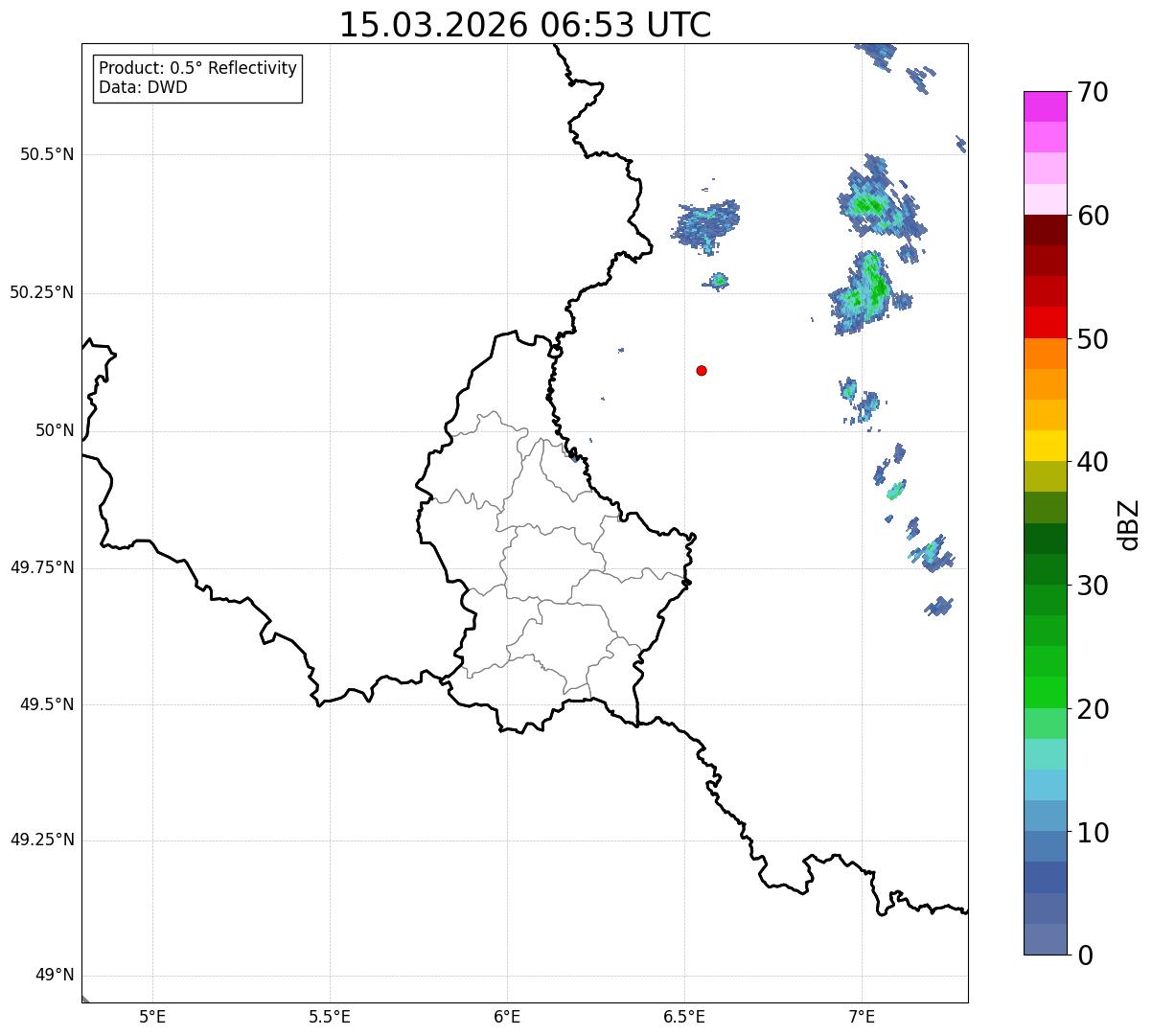Viewport: 1152px width, 1036px height.
Task: Click 'Product: 0.5° Reflectivity' legend text
Action: click(x=197, y=69)
